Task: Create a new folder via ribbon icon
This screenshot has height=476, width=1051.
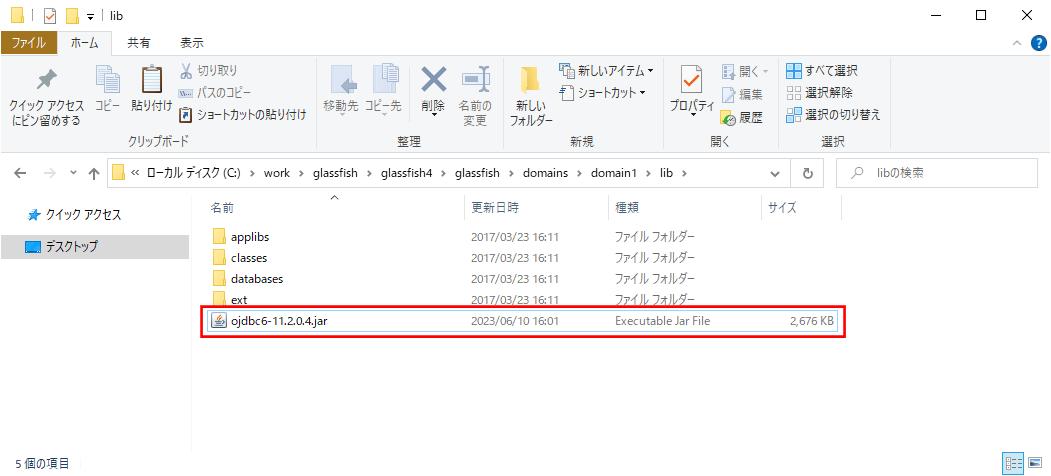Action: (x=531, y=81)
